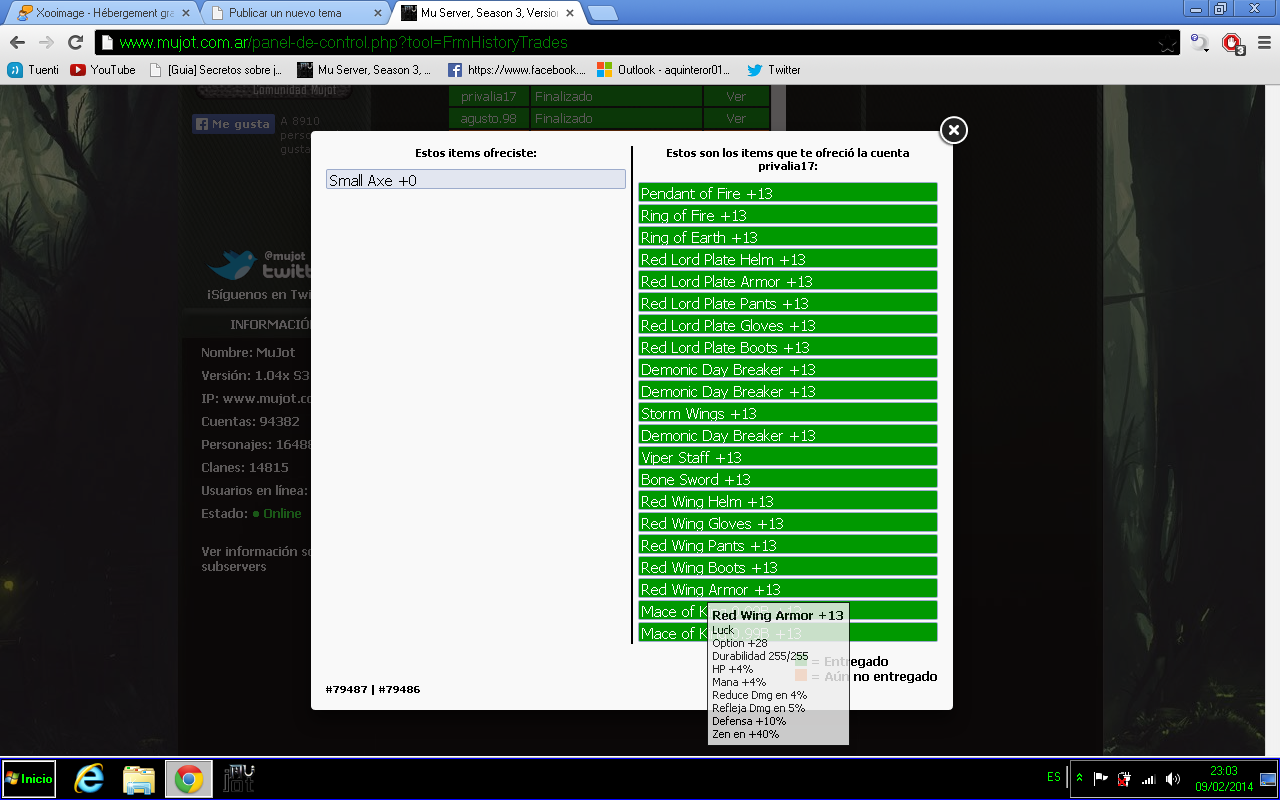This screenshot has width=1280, height=800.
Task: Open the YouTube bookmark
Action: pyautogui.click(x=103, y=70)
